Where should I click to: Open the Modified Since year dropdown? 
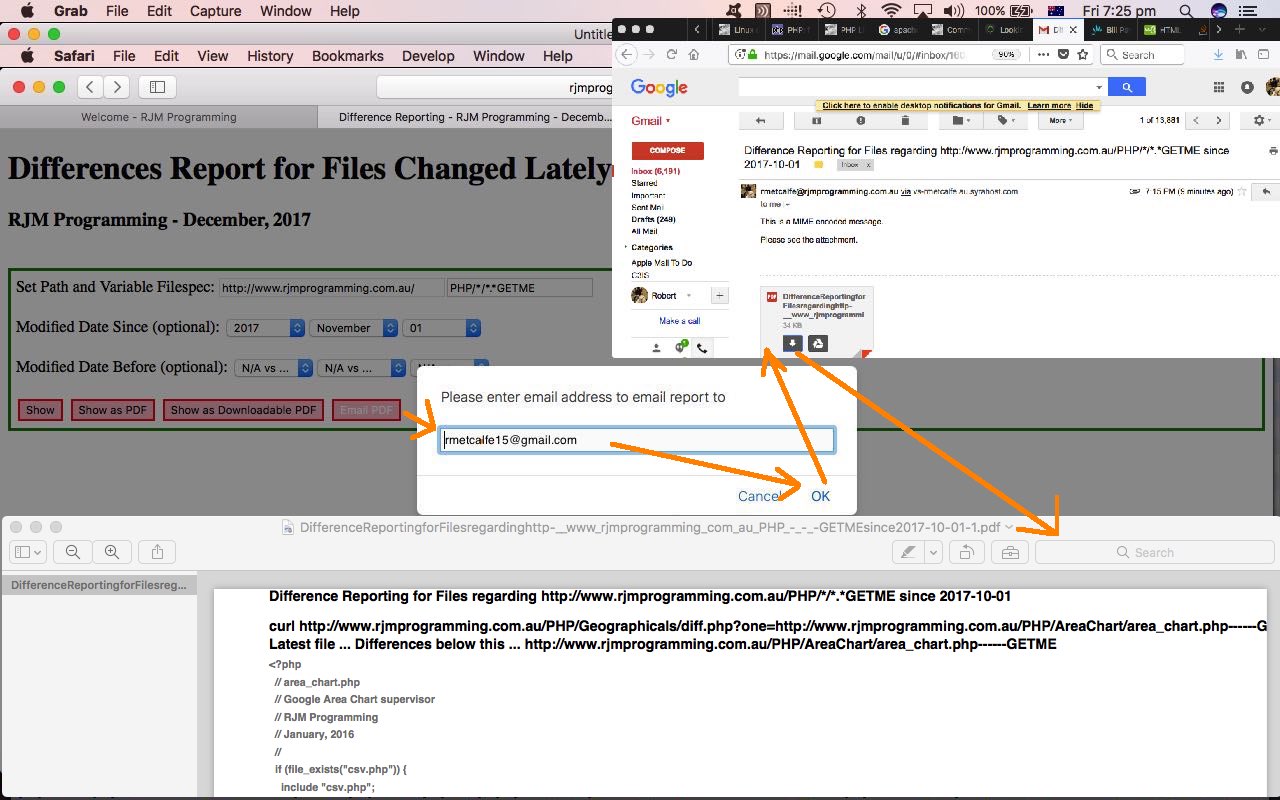coord(266,328)
